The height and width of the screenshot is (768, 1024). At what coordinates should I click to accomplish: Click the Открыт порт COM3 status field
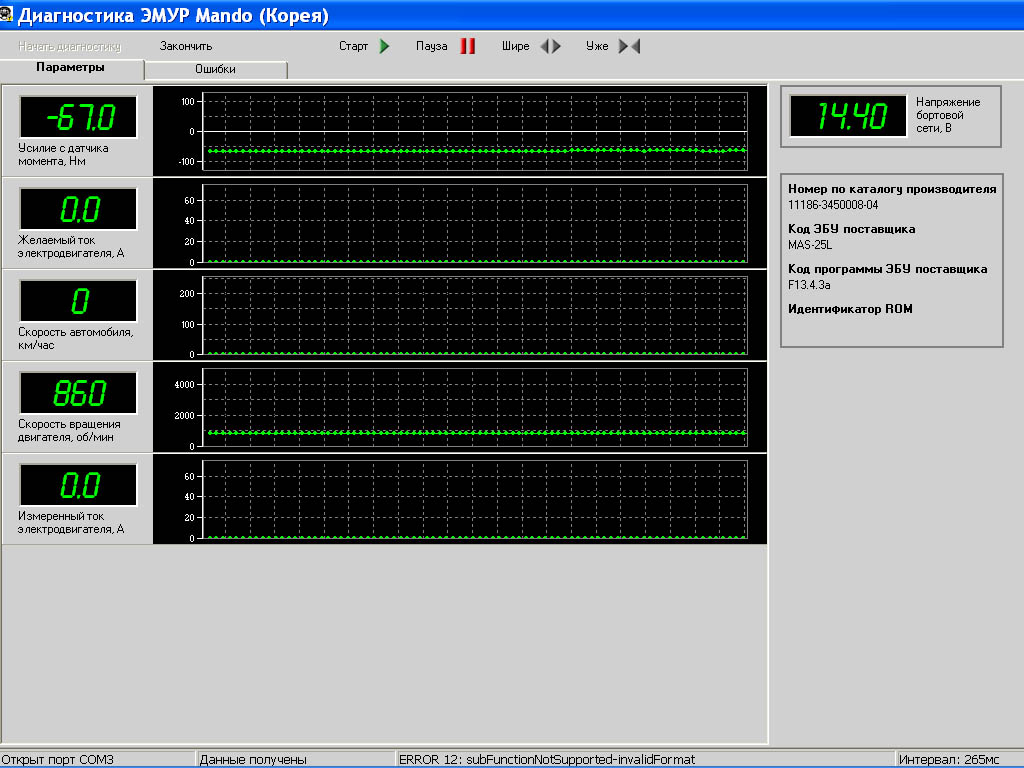pyautogui.click(x=58, y=760)
